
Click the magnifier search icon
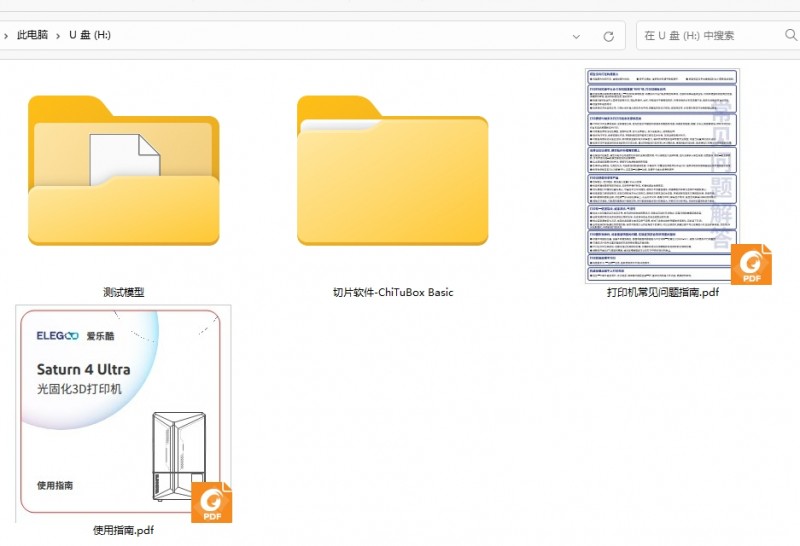click(x=791, y=35)
